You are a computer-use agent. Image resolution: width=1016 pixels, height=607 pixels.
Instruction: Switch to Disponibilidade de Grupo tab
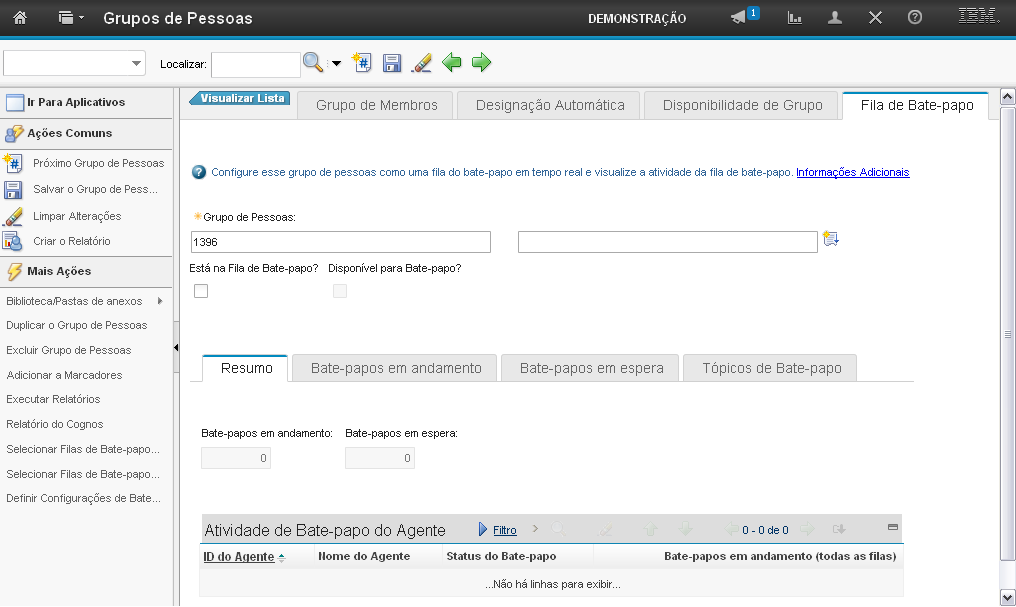(x=742, y=105)
